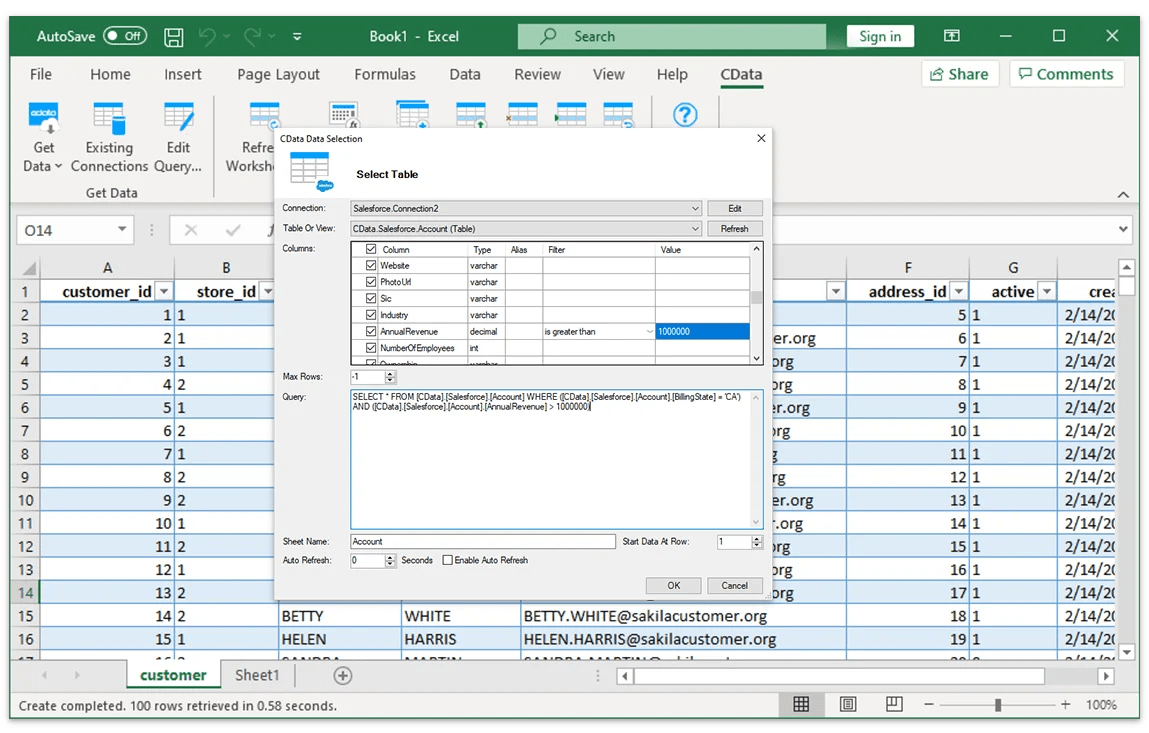Open the Table Or View dropdown
The width and height of the screenshot is (1149, 733).
695,229
